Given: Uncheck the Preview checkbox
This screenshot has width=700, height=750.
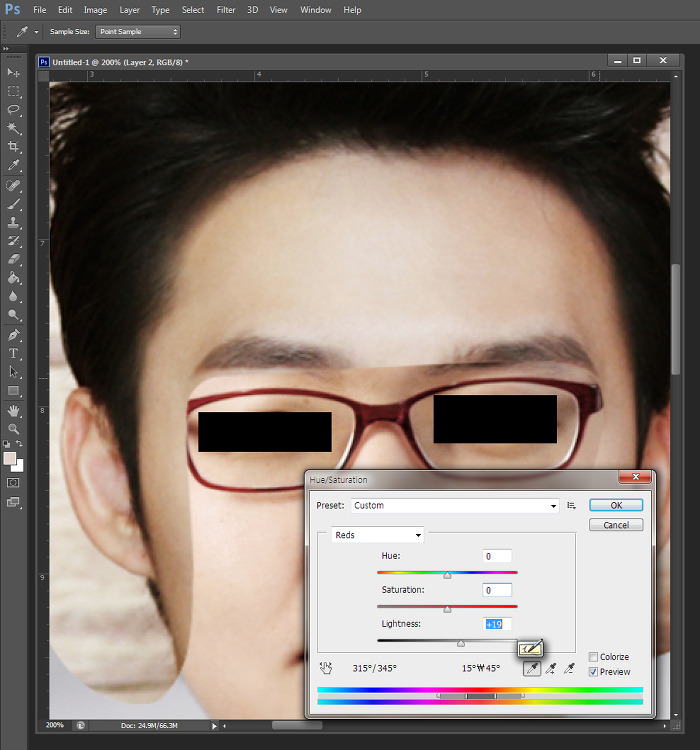Looking at the screenshot, I should tap(594, 672).
